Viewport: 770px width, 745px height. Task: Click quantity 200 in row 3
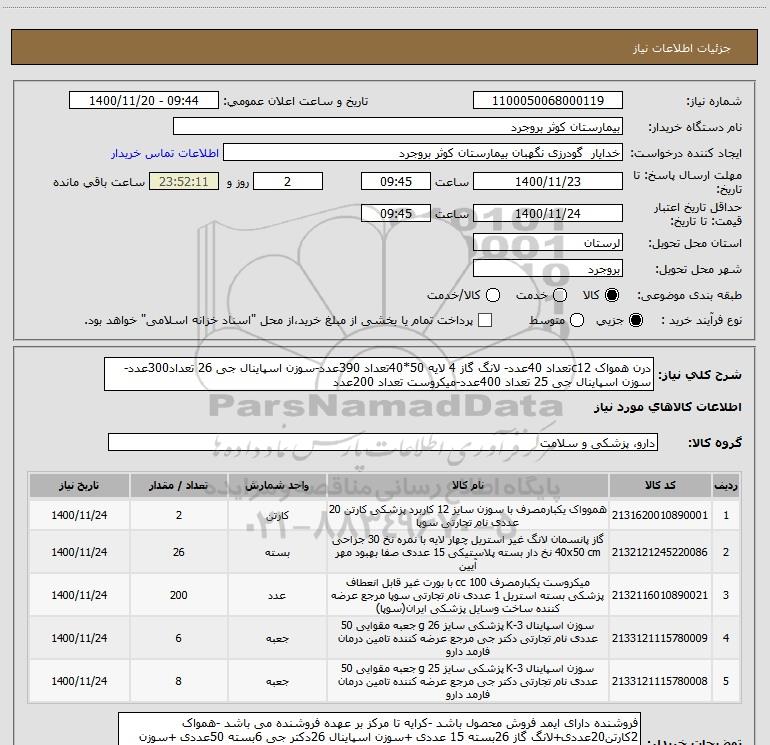click(178, 595)
